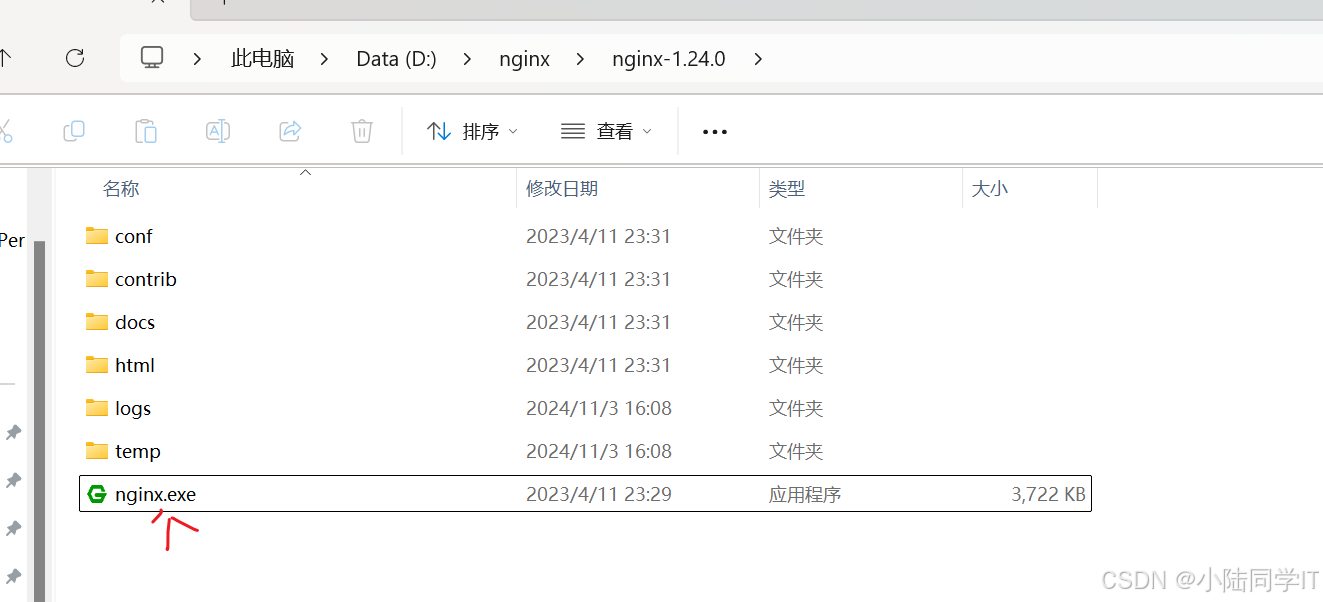Viewport: 1323px width, 602px height.
Task: Click date 2023/4/11 23:29 of nginx.exe
Action: click(x=599, y=494)
